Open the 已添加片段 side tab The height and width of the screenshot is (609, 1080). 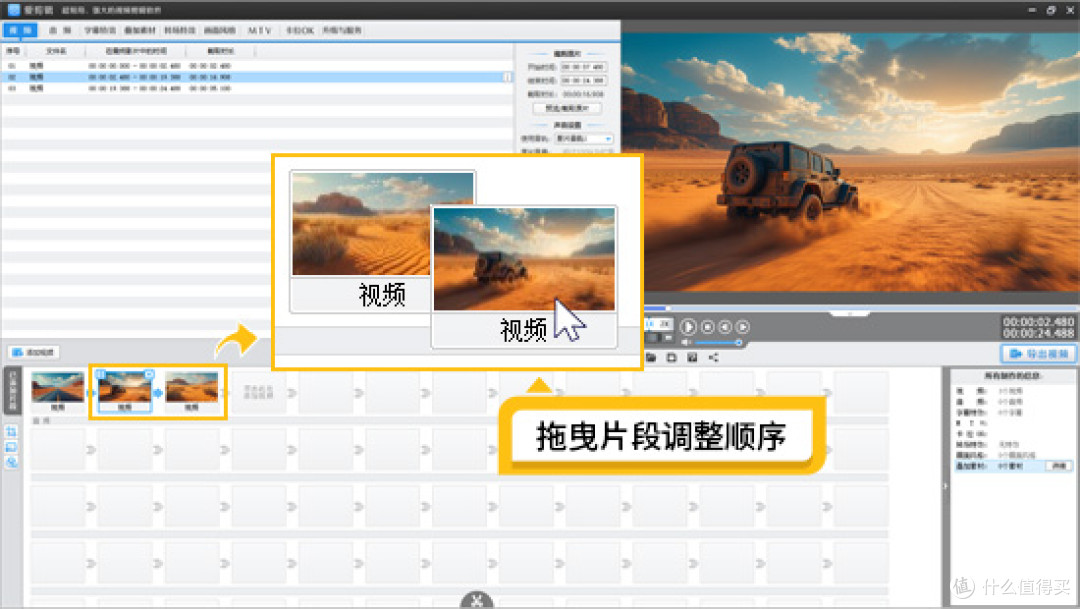pos(12,391)
